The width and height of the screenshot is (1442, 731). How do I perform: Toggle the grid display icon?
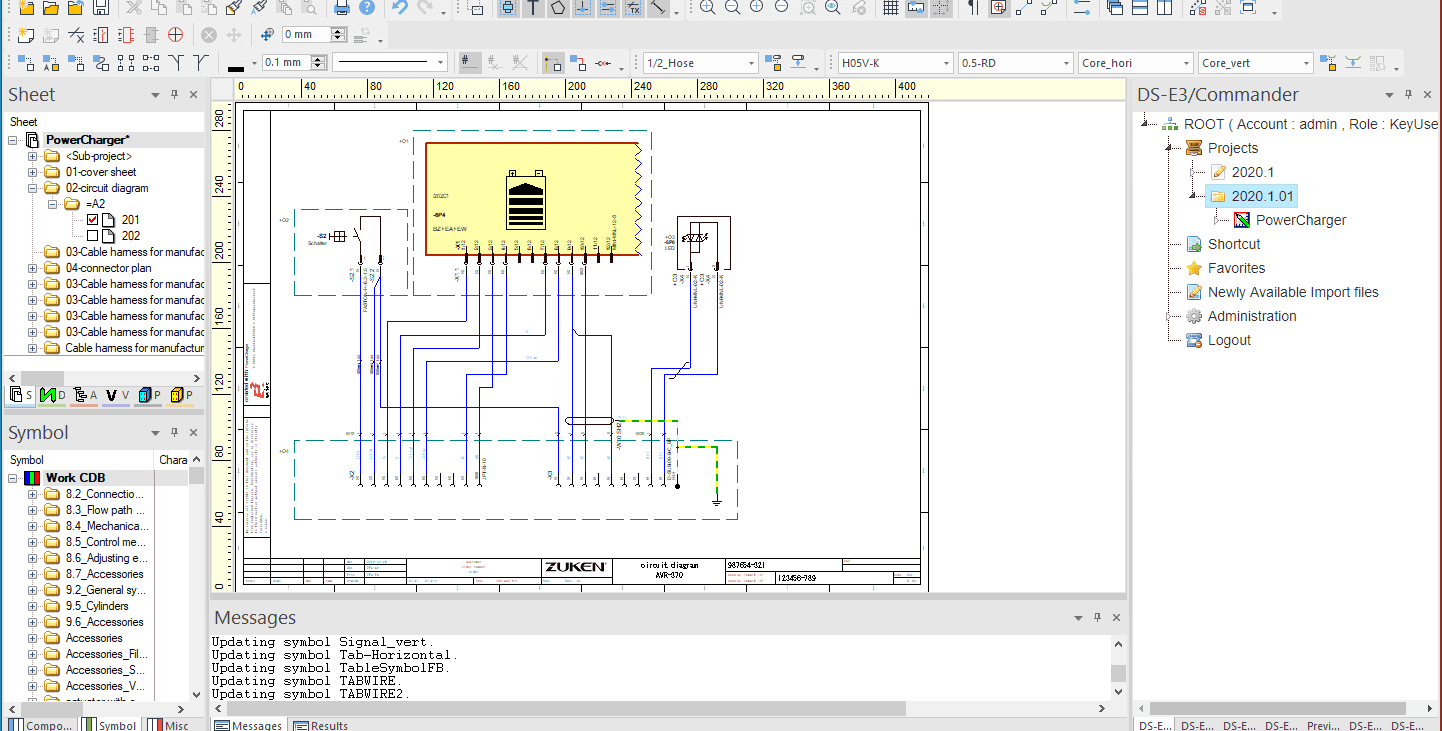tap(891, 8)
